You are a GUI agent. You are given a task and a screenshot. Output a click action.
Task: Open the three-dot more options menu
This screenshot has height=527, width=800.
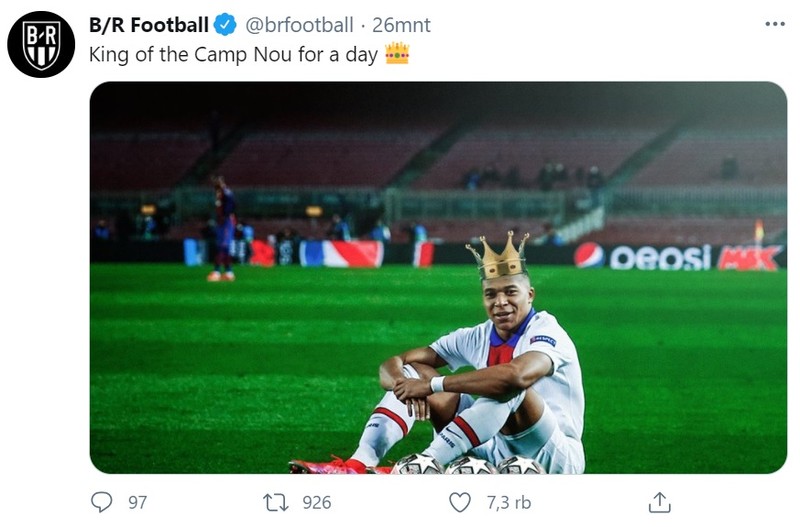[774, 24]
